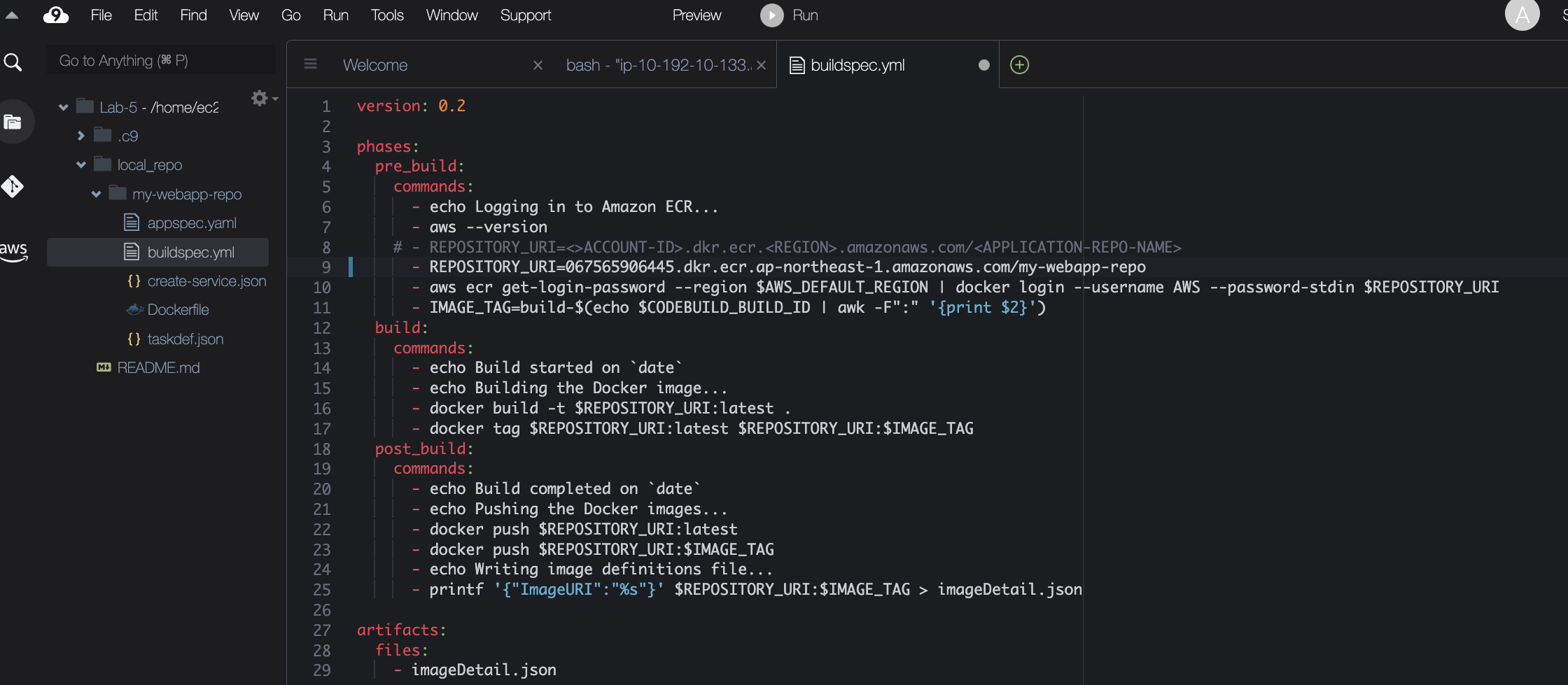
Task: Collapse the Lab-5 root folder
Action: coord(64,107)
